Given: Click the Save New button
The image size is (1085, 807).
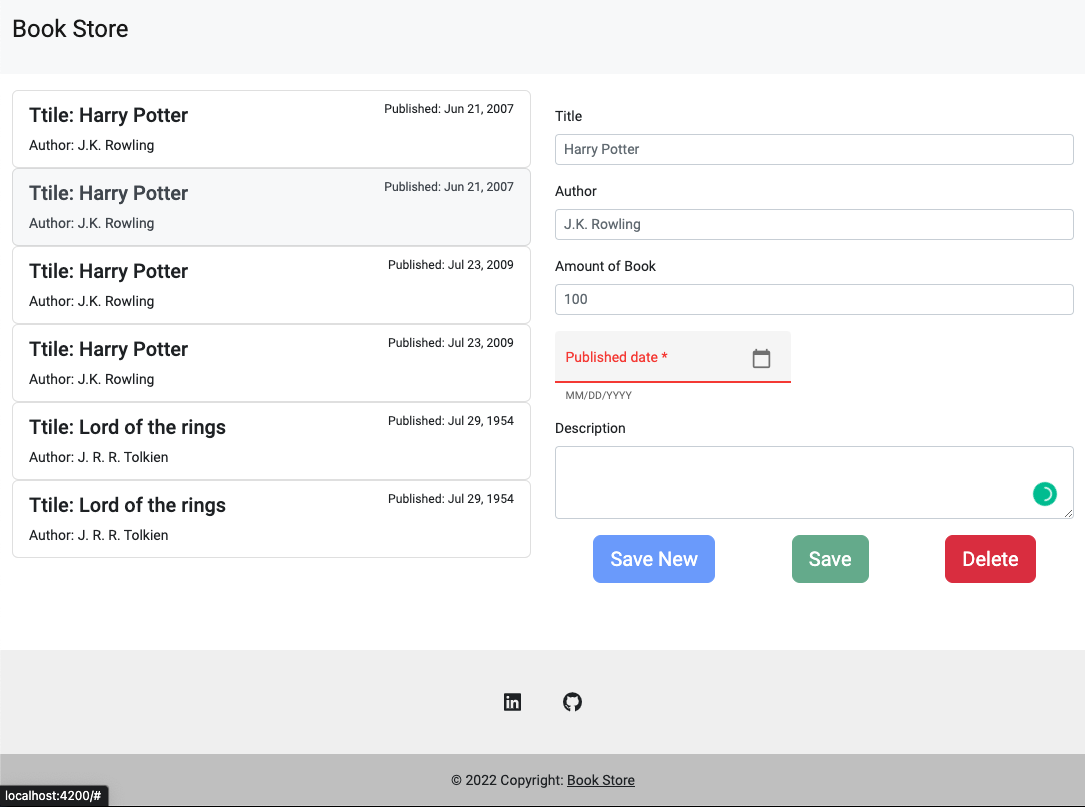Looking at the screenshot, I should coord(653,559).
